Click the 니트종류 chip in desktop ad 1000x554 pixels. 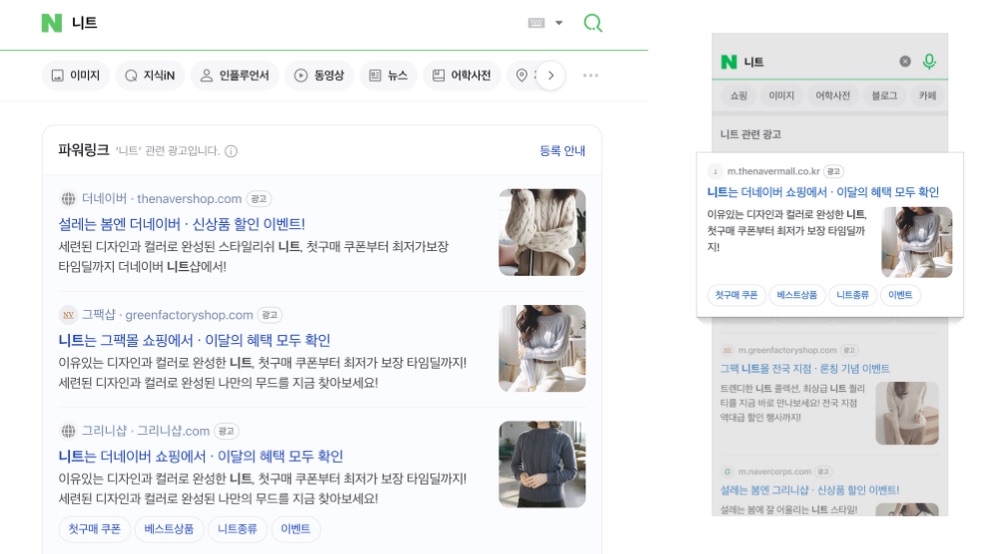tap(237, 528)
